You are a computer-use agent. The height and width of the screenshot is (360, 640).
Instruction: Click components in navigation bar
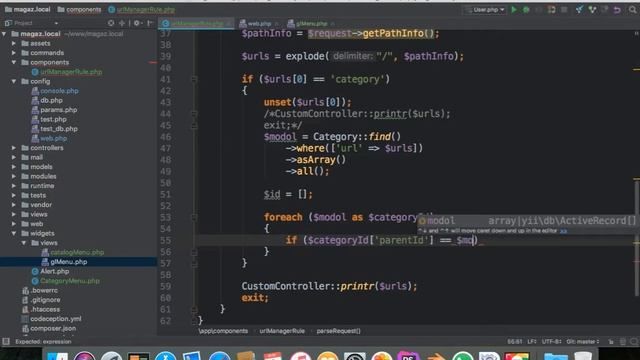[x=79, y=9]
